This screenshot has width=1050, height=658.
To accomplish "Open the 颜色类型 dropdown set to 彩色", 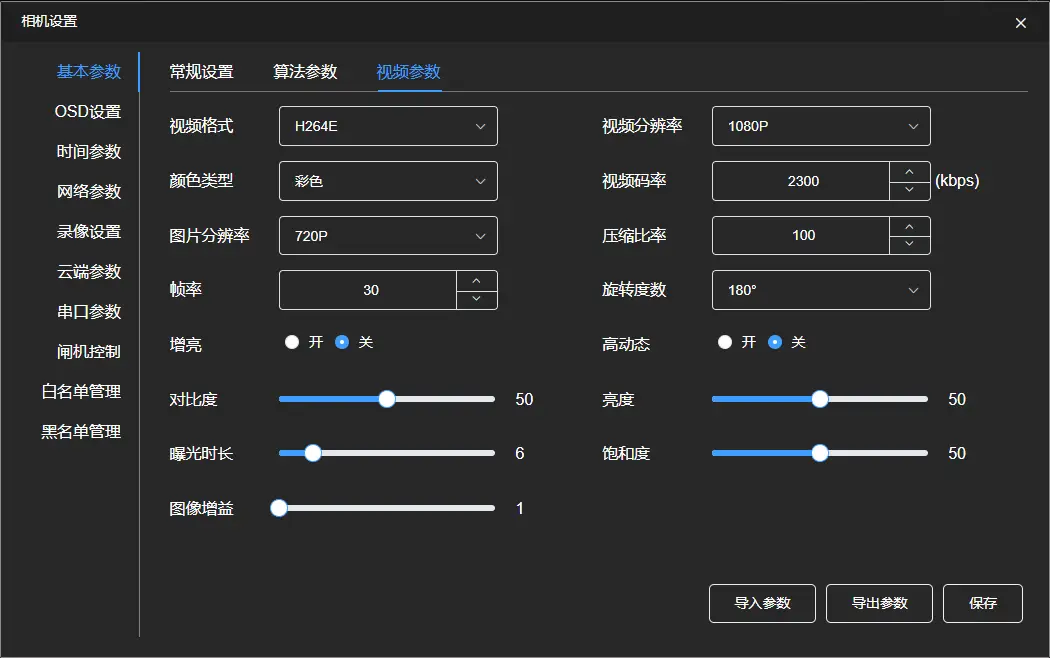I will [388, 181].
